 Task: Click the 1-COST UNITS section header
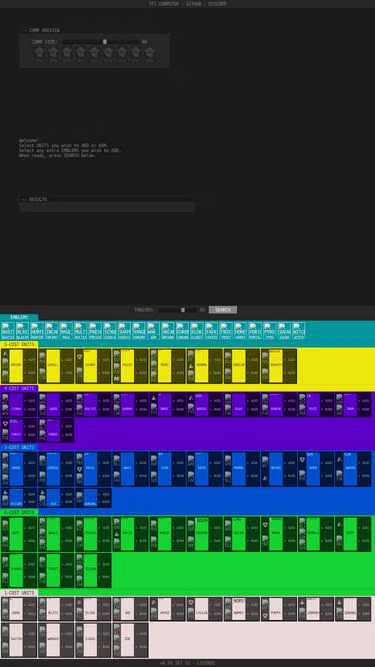(x=19, y=593)
